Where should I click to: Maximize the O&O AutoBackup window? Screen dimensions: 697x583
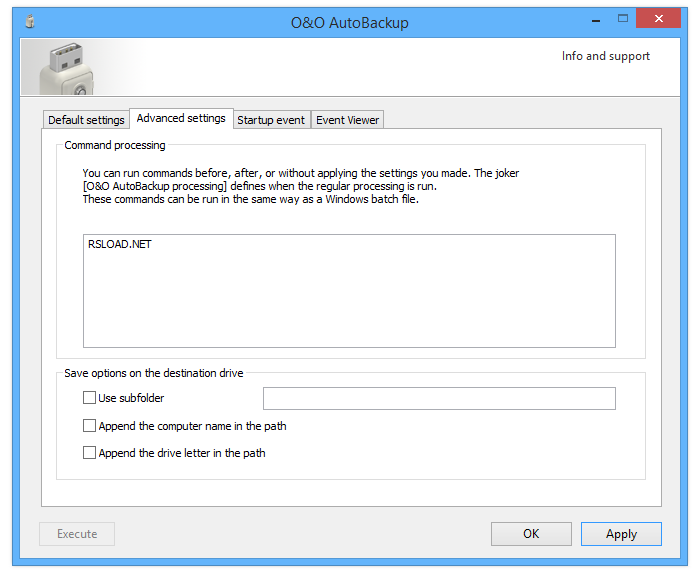[623, 20]
